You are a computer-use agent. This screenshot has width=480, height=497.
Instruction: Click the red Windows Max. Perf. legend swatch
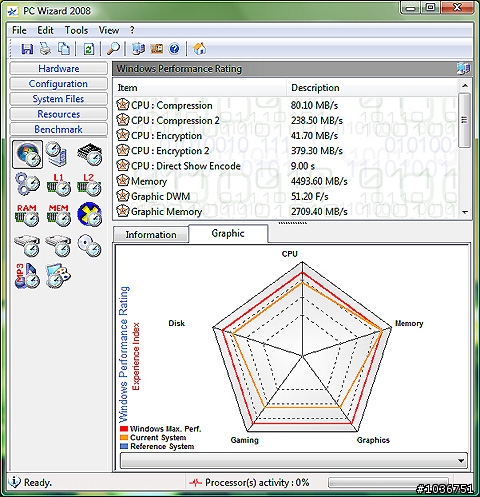point(124,429)
